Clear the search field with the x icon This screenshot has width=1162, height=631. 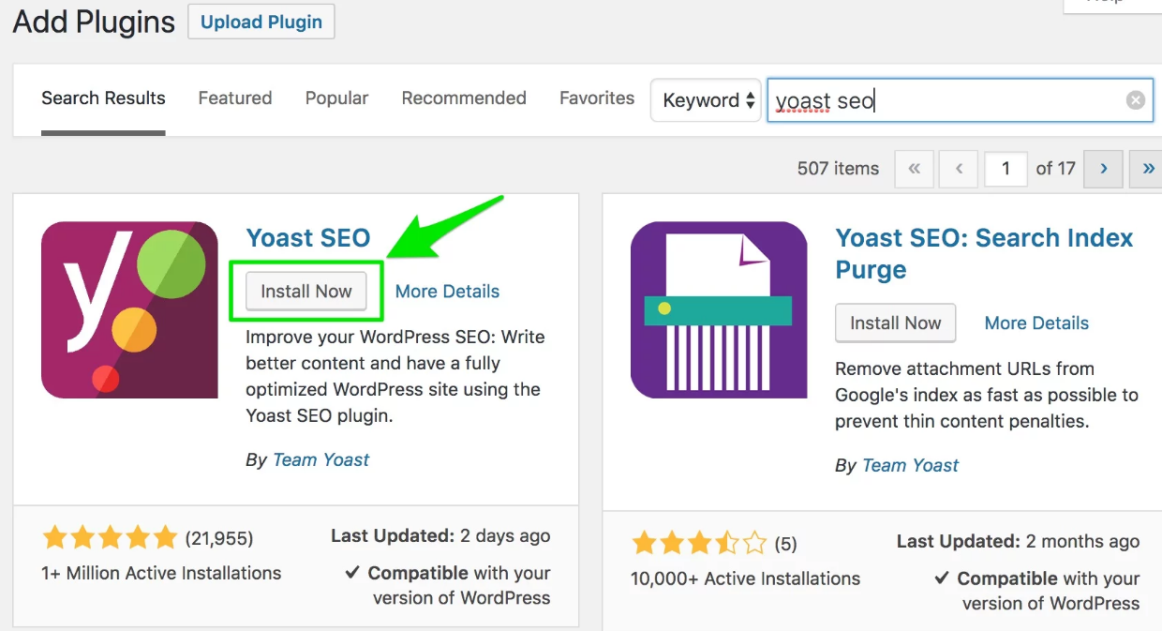click(1135, 99)
